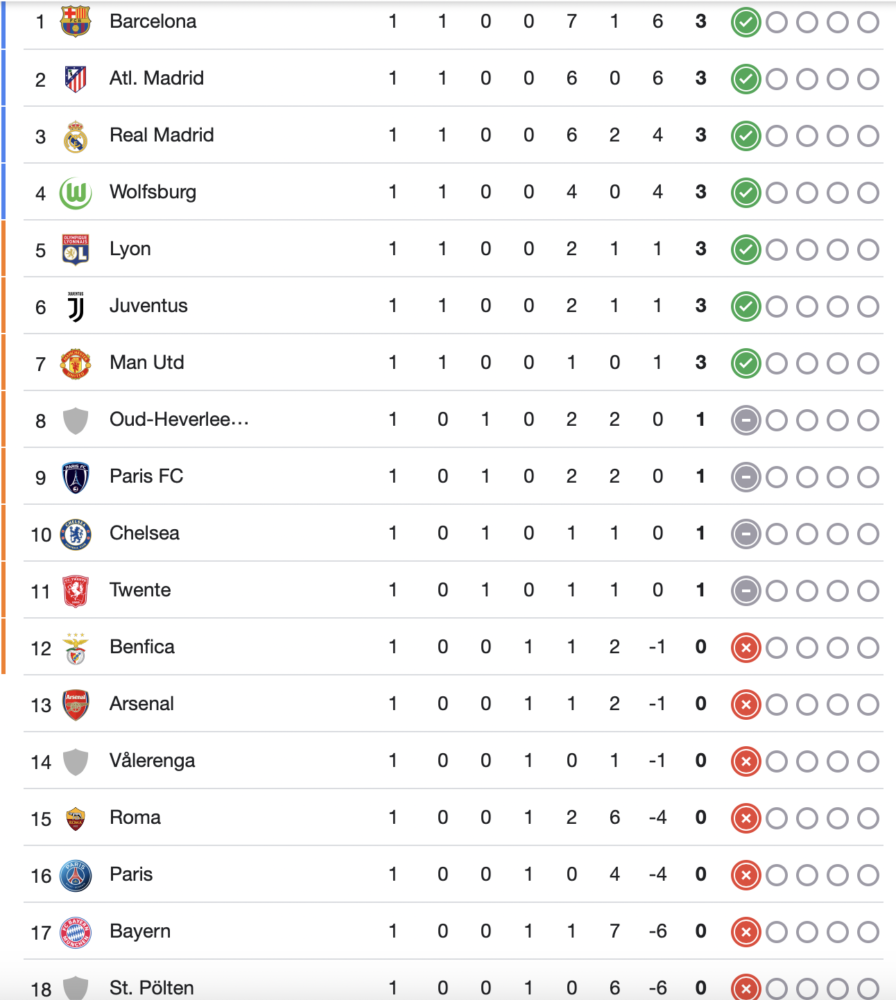Open the Lyon team link
Viewport: 896px width, 1000px height.
pos(130,249)
